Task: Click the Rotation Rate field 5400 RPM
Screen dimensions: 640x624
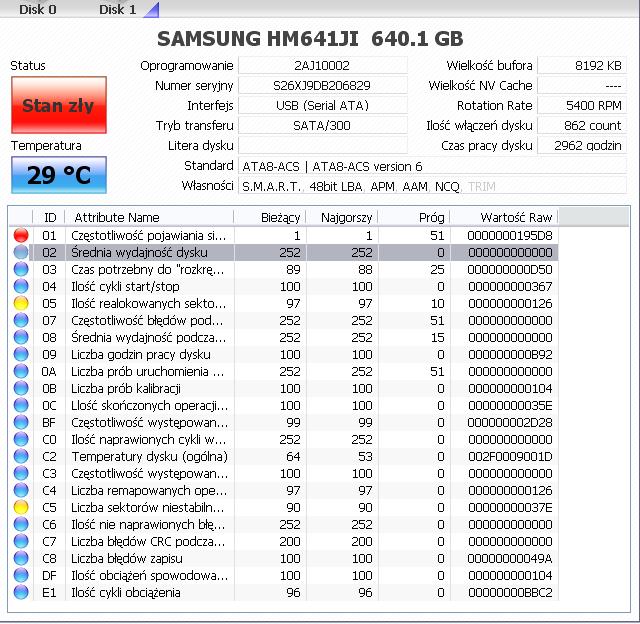Action: (582, 105)
